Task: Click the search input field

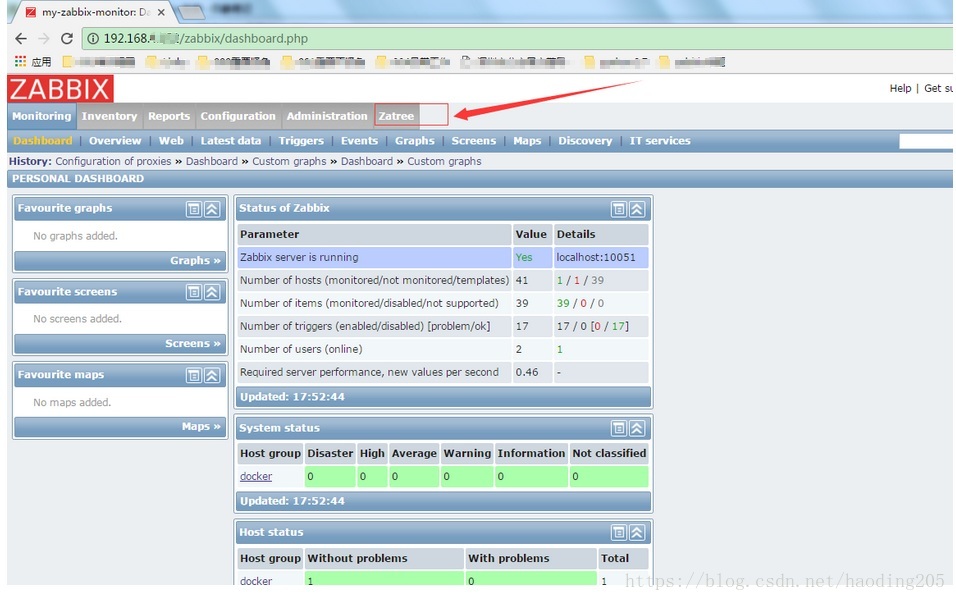Action: pos(926,141)
